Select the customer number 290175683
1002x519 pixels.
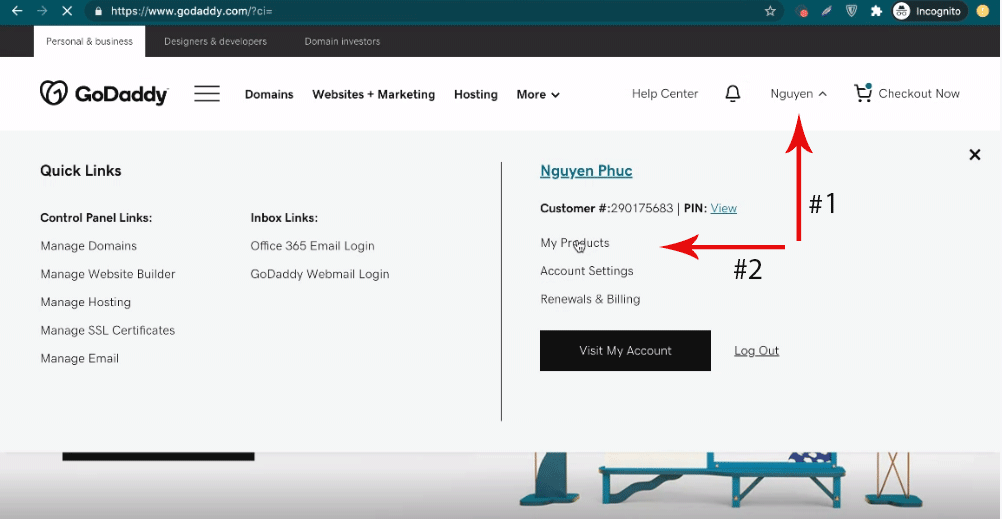coord(642,208)
